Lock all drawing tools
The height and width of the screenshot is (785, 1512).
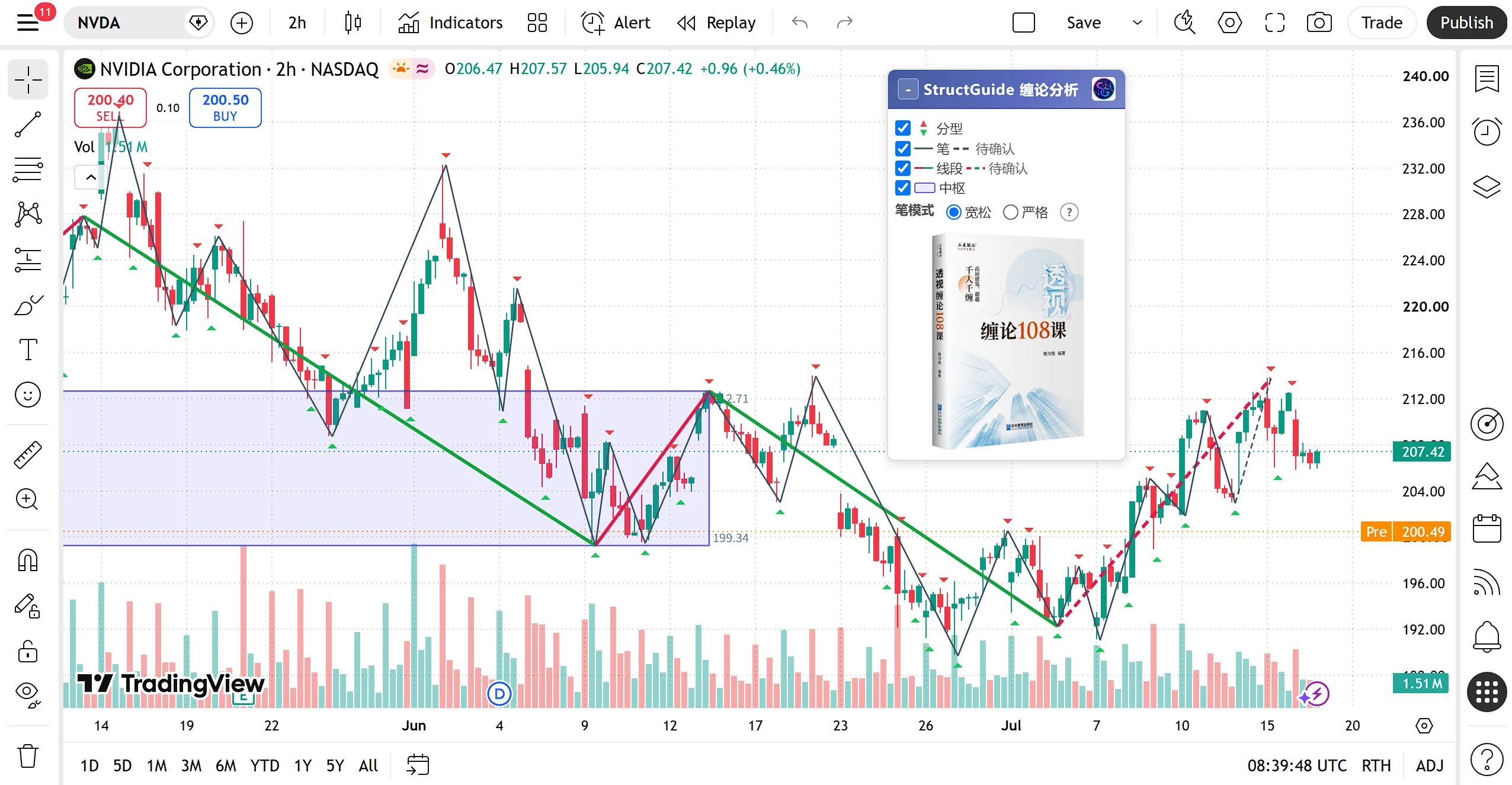(28, 651)
